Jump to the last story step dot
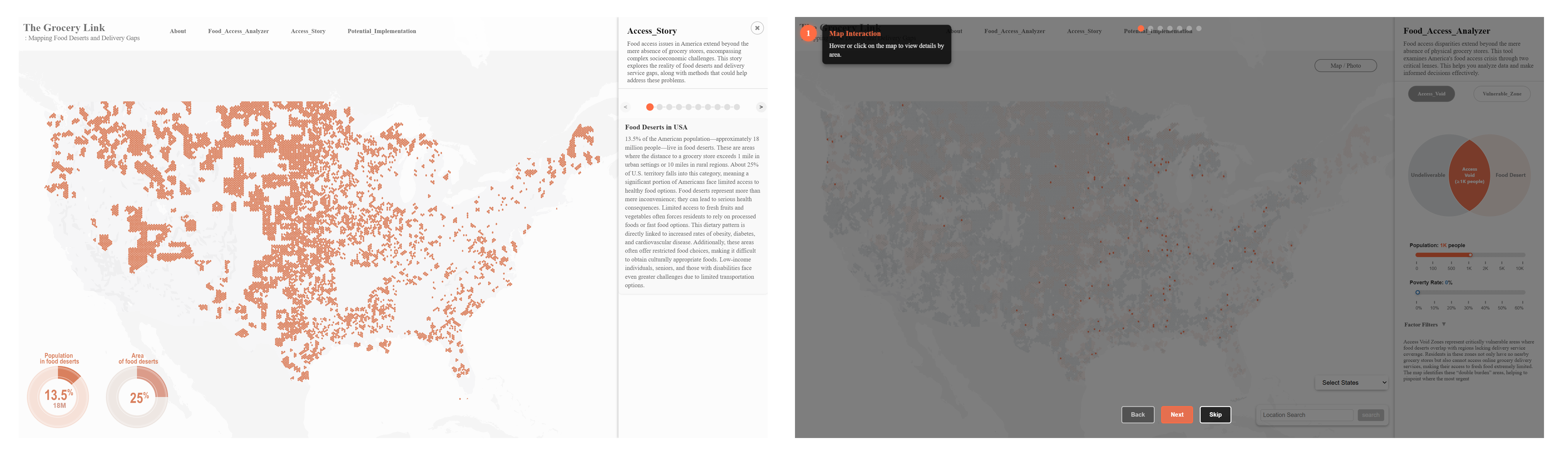 click(736, 107)
